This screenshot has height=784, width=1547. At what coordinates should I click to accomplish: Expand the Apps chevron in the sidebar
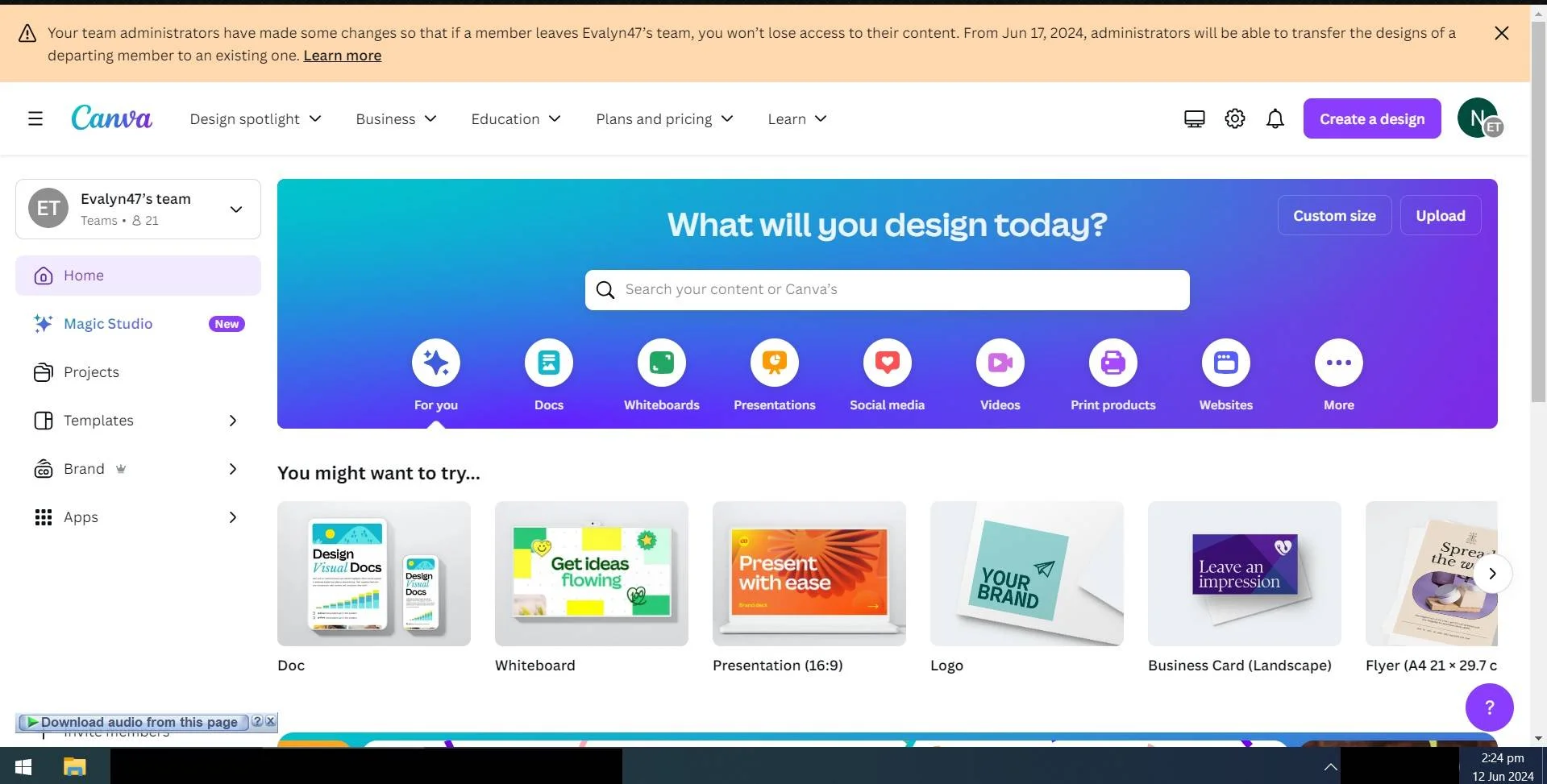pos(233,517)
